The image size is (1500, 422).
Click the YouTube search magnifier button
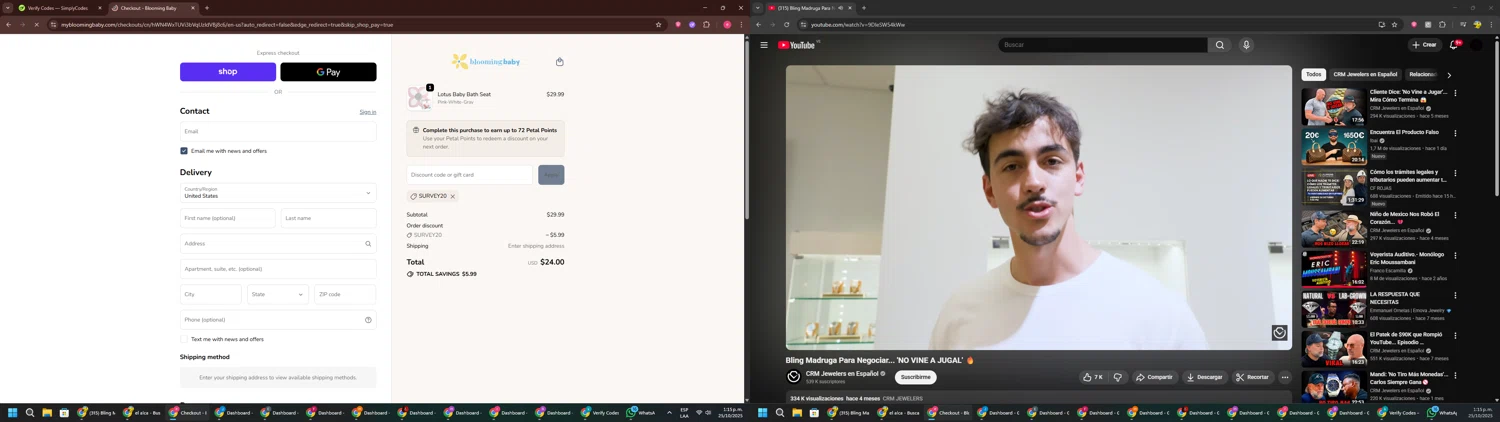(1220, 45)
